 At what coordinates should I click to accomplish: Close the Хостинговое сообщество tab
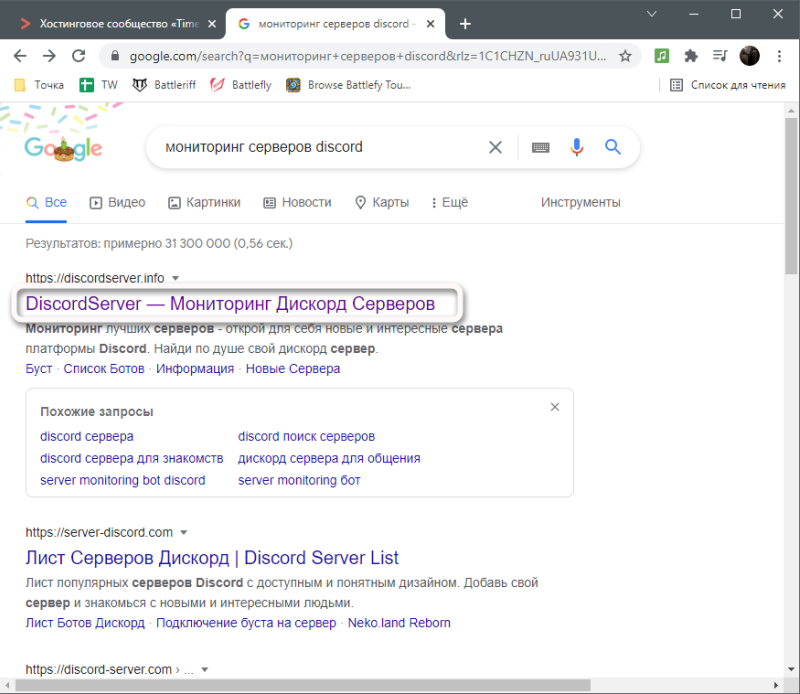point(212,23)
